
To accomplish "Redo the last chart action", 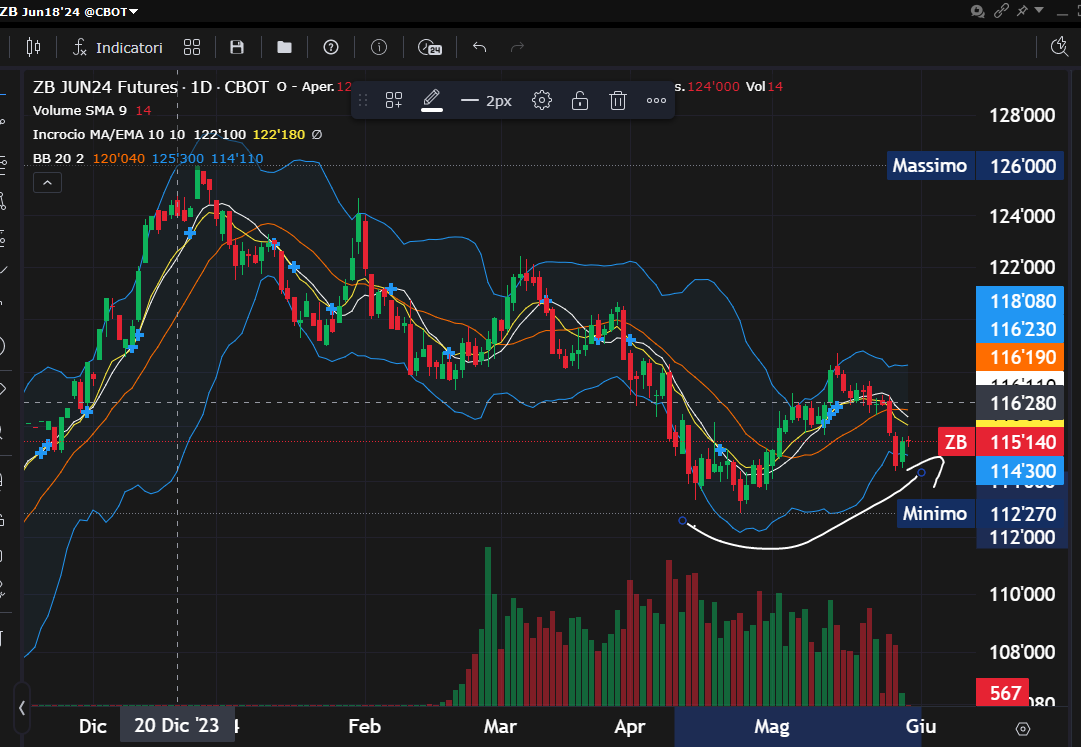I will click(517, 47).
